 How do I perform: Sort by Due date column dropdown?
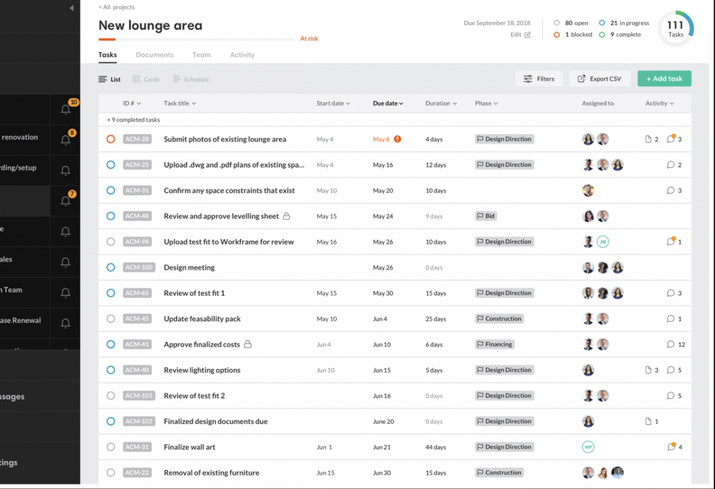(388, 104)
